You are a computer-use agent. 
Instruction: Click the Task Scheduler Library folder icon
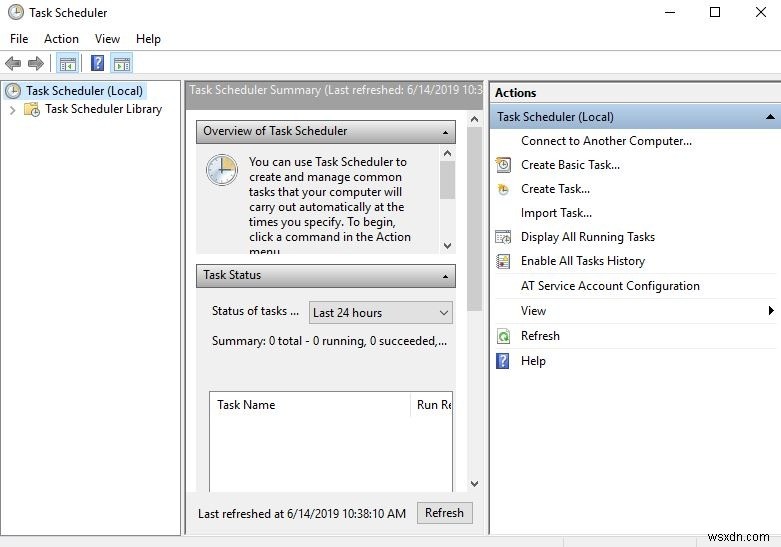[32, 109]
